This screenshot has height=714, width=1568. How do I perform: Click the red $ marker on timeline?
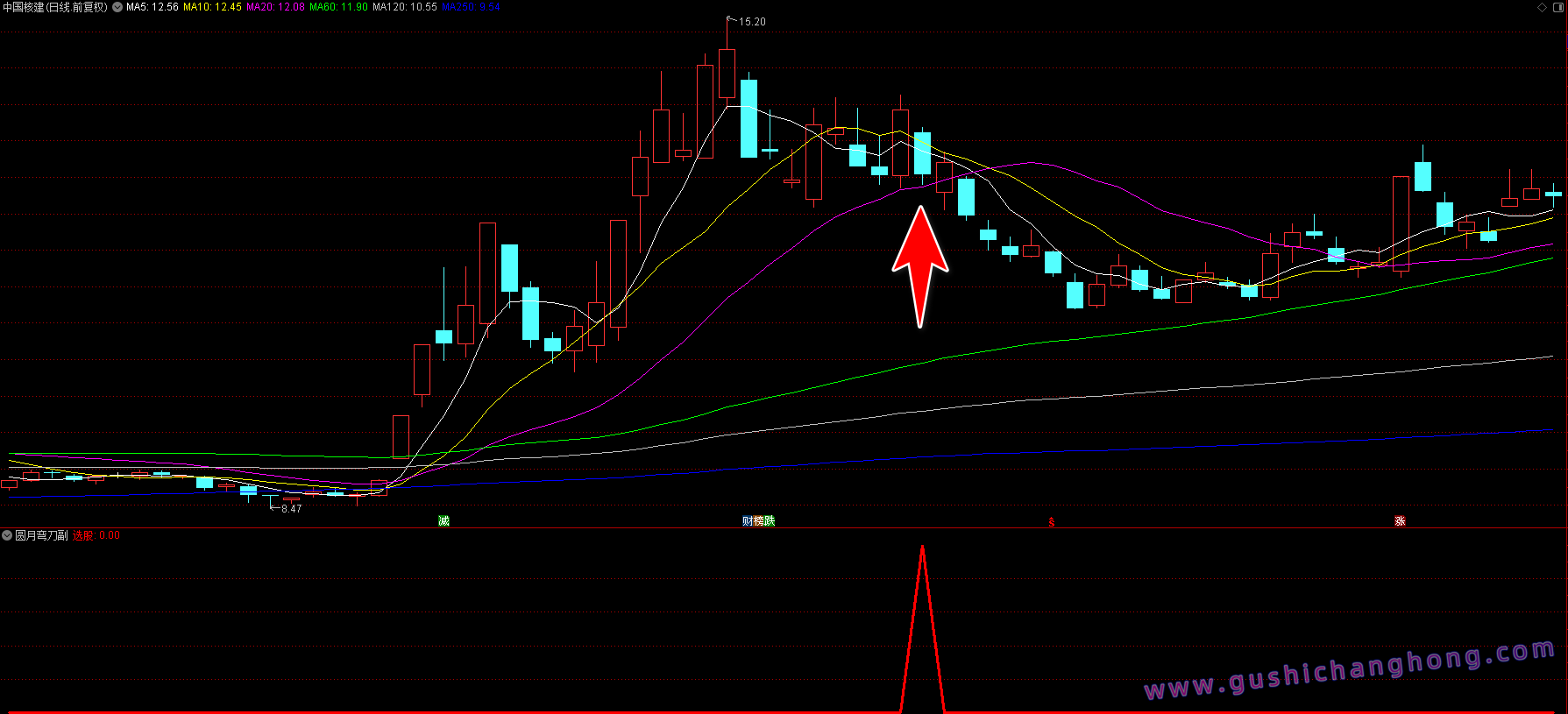(x=1052, y=522)
